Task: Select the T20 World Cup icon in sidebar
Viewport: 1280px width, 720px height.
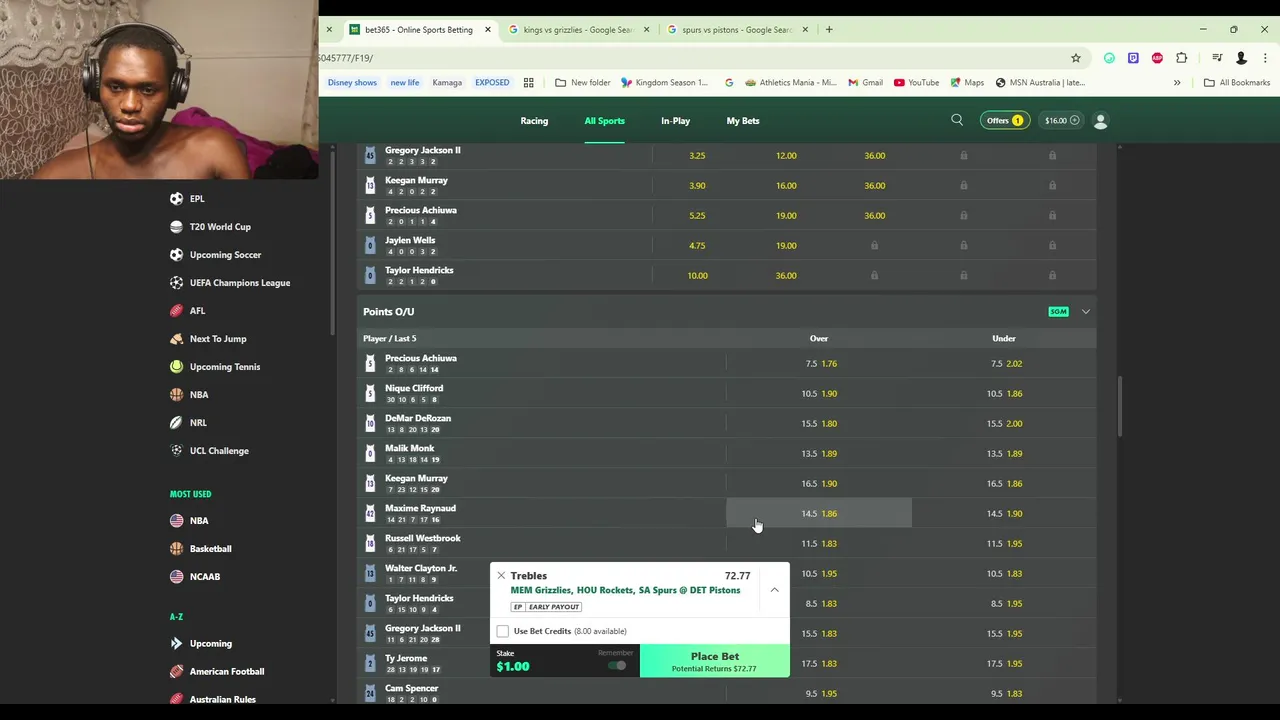Action: click(x=176, y=226)
